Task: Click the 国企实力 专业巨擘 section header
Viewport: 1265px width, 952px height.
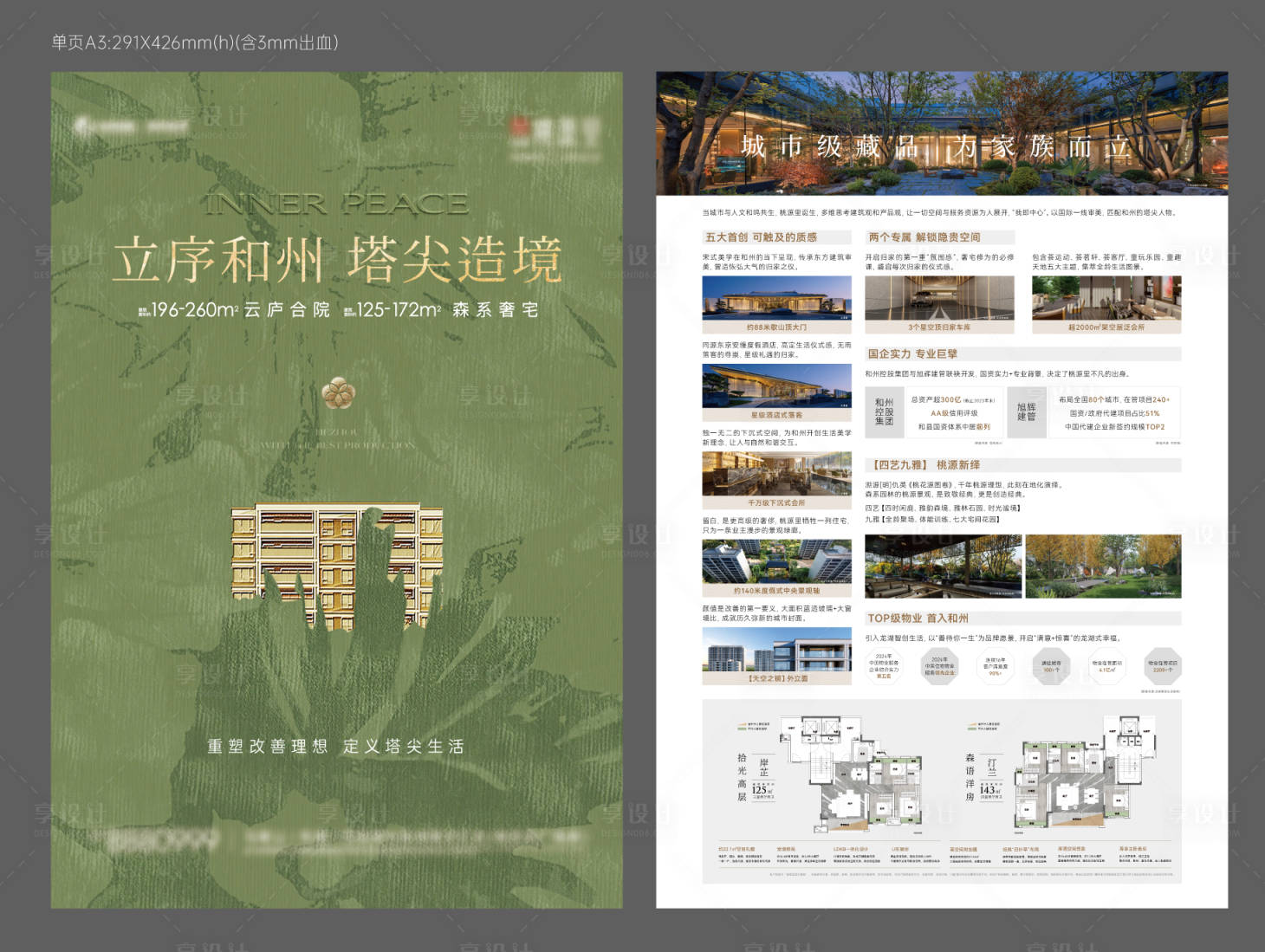Action: click(912, 354)
